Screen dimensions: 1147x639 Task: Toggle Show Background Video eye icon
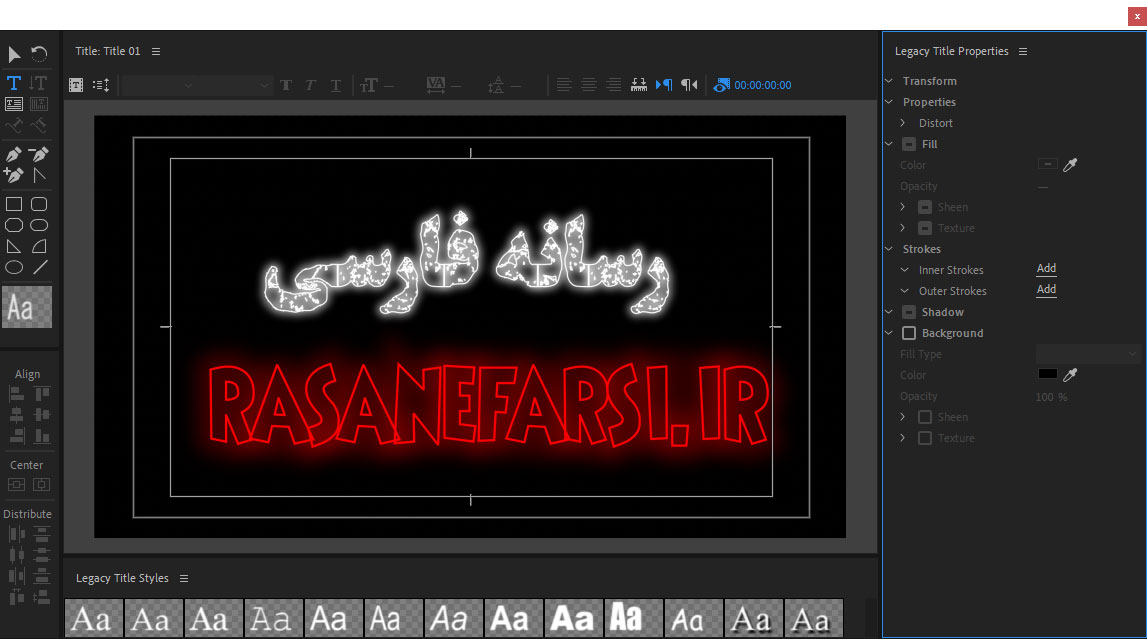[721, 85]
